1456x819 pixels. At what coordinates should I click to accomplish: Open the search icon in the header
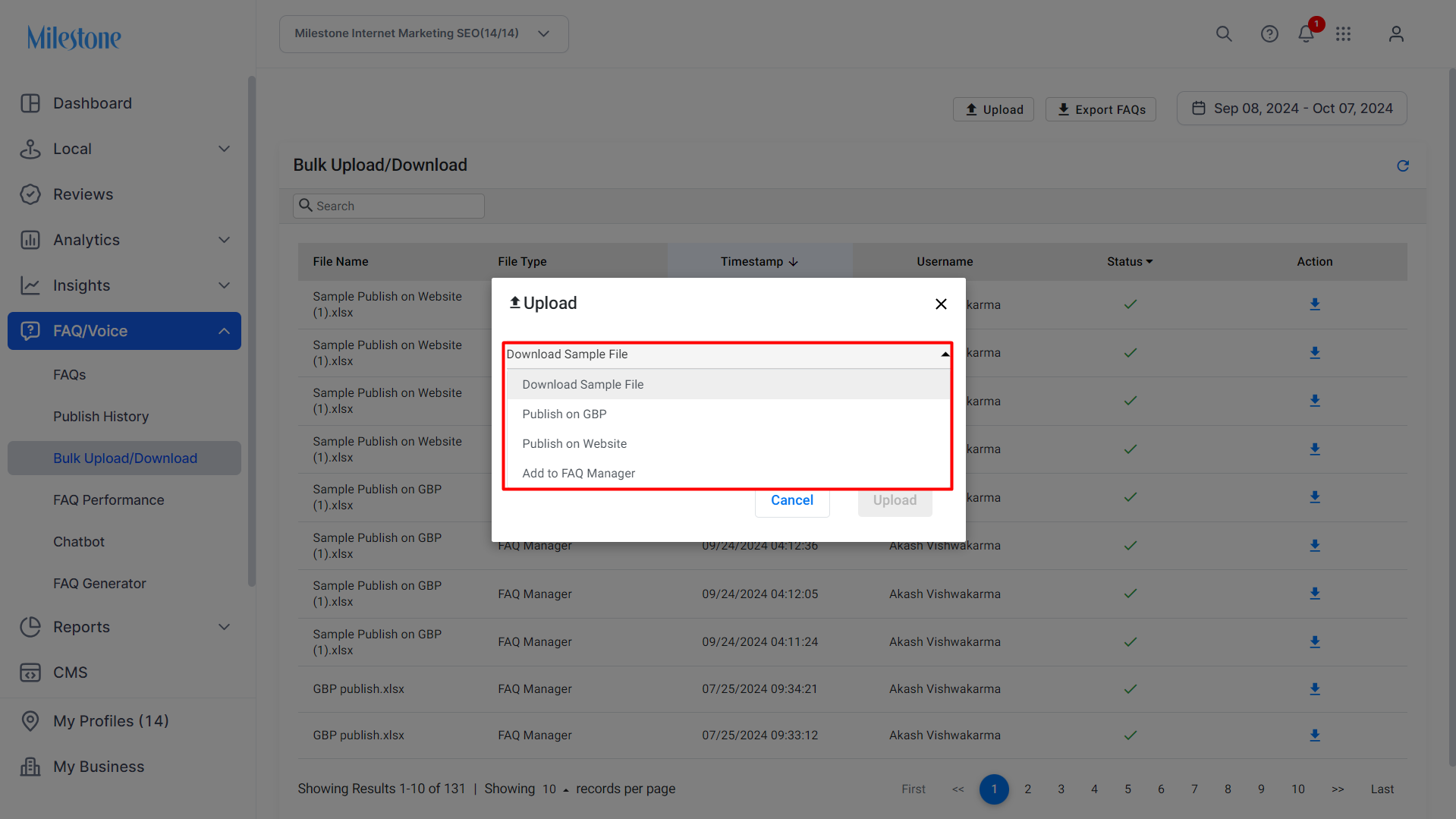click(1224, 34)
